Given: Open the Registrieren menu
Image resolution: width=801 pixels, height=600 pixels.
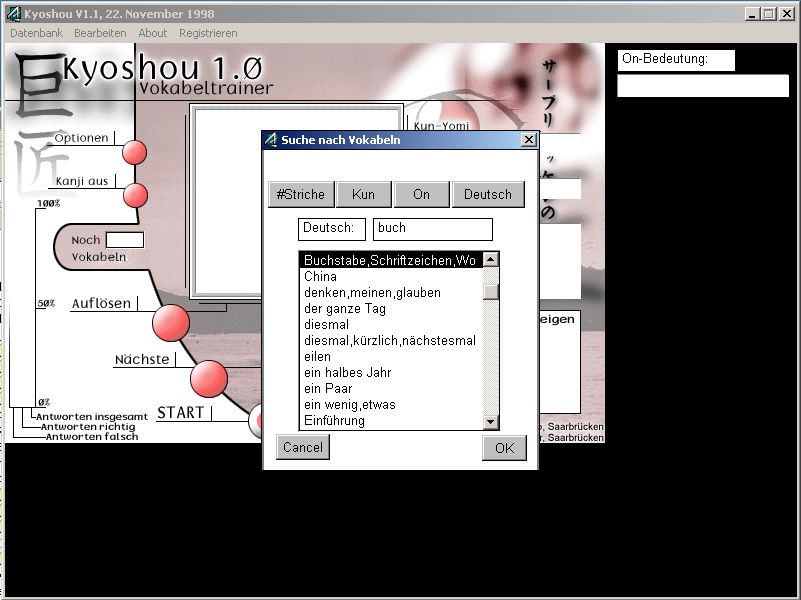Looking at the screenshot, I should click(208, 33).
